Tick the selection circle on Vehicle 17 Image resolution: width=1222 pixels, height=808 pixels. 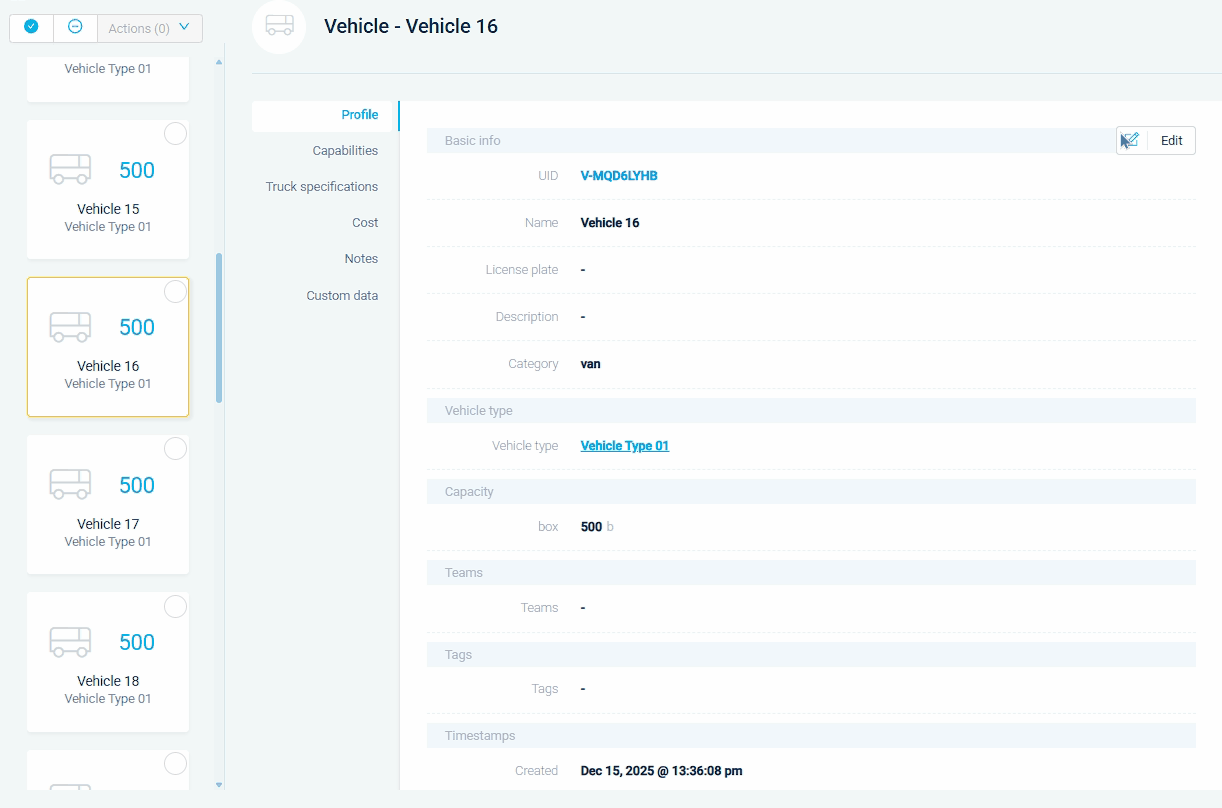click(x=175, y=449)
